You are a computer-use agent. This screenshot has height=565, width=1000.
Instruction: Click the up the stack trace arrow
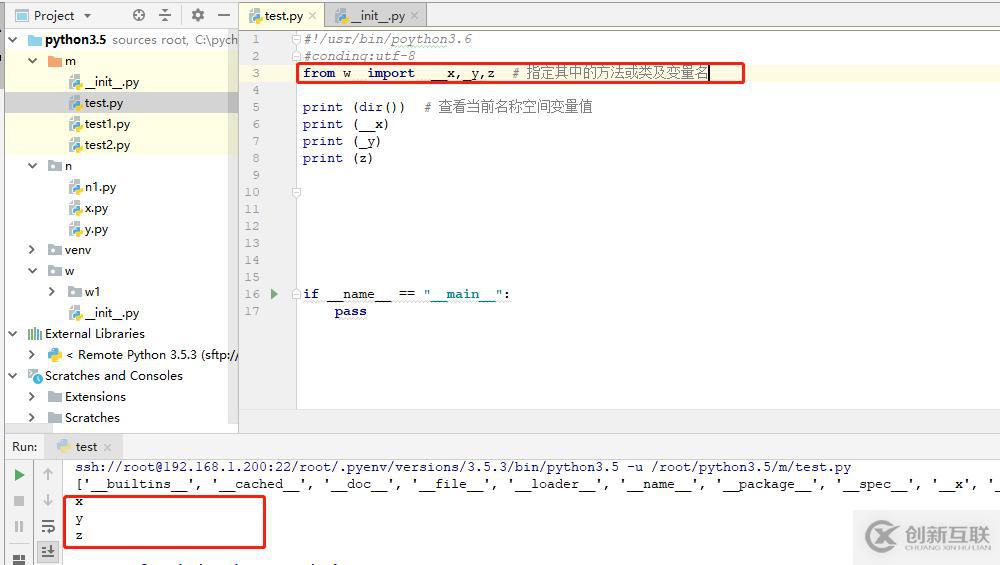48,474
